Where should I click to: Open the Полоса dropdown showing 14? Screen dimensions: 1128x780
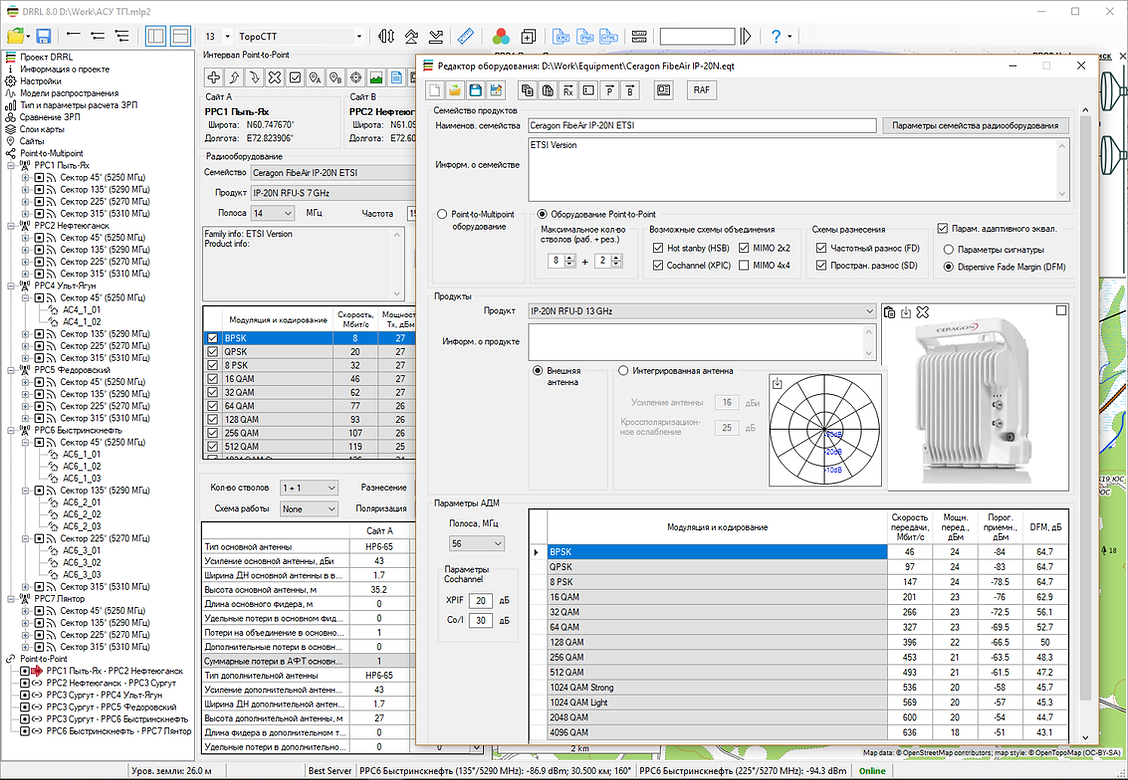(x=272, y=214)
